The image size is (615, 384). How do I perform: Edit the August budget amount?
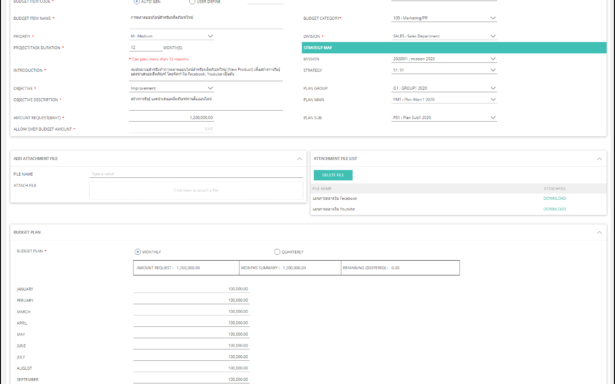point(191,368)
